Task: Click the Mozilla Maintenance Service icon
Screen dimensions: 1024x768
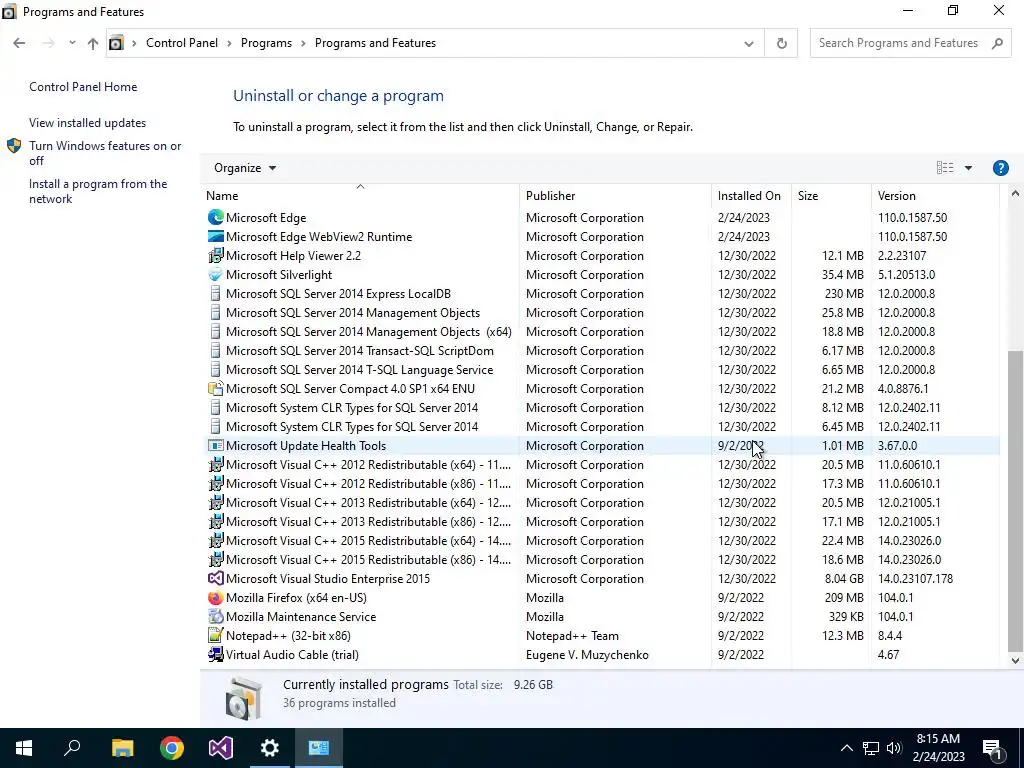Action: pos(216,616)
